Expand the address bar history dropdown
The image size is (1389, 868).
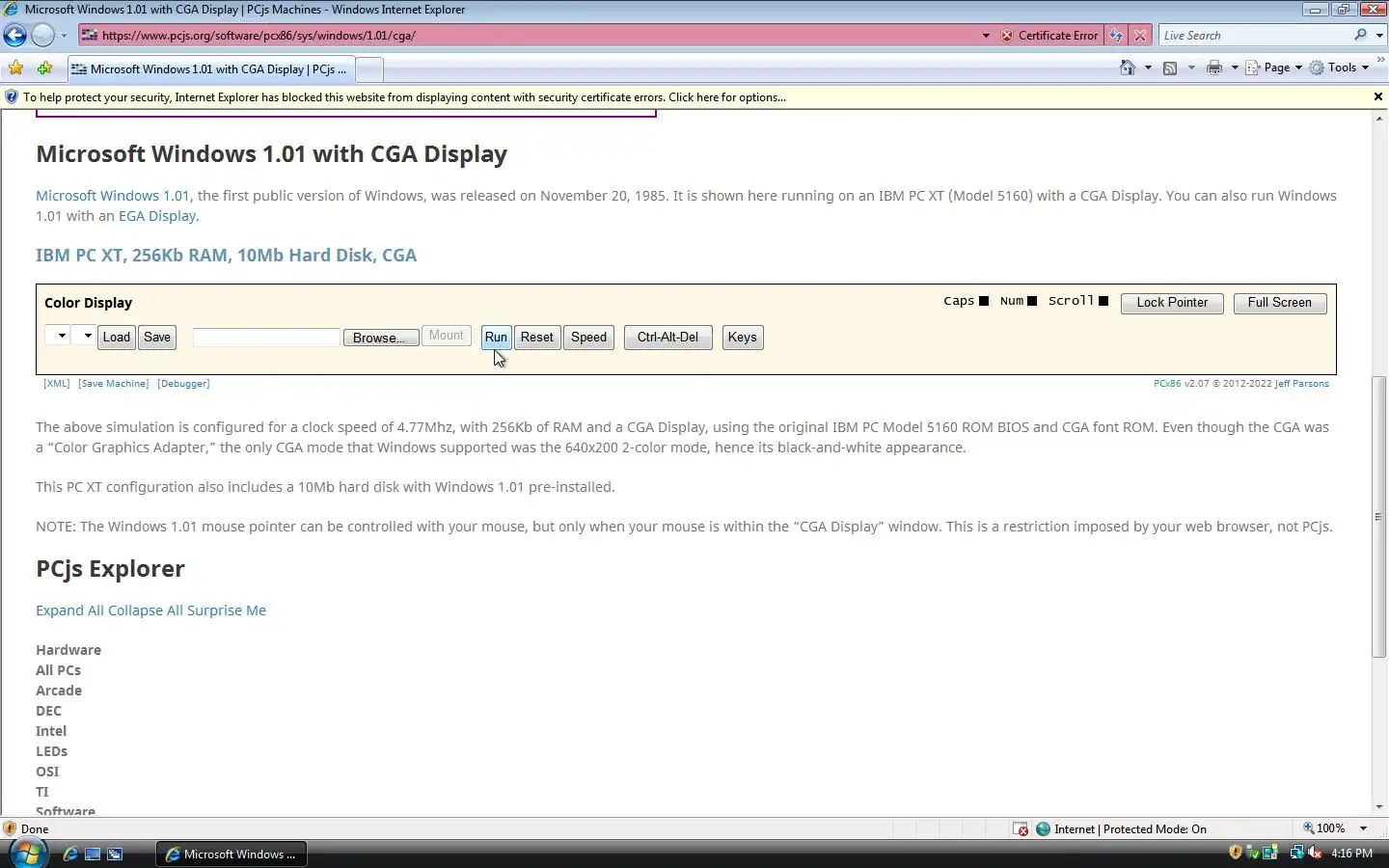(986, 36)
